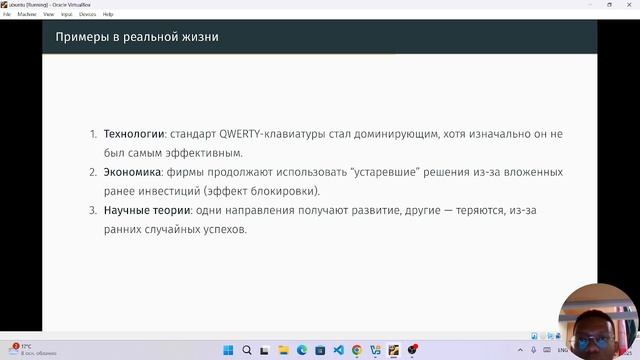Click the Windows Start button
640x360 pixels.
pyautogui.click(x=229, y=350)
